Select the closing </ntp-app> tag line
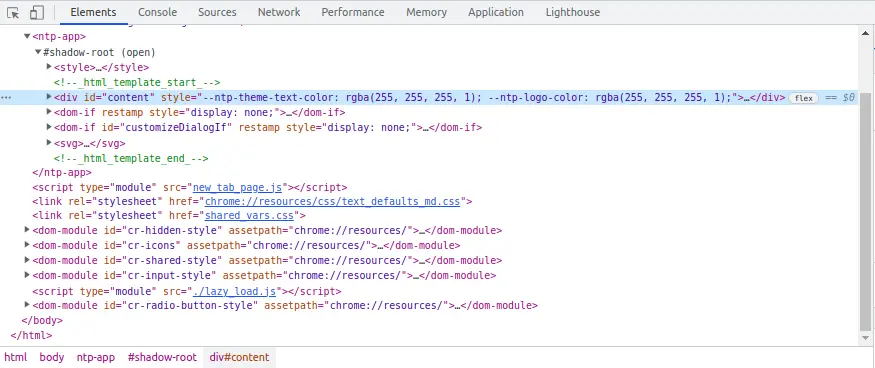This screenshot has height=368, width=875. click(62, 173)
